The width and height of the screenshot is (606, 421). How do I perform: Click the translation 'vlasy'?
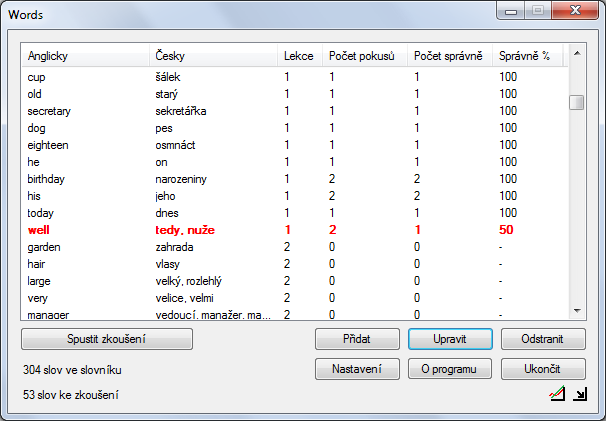pyautogui.click(x=168, y=264)
